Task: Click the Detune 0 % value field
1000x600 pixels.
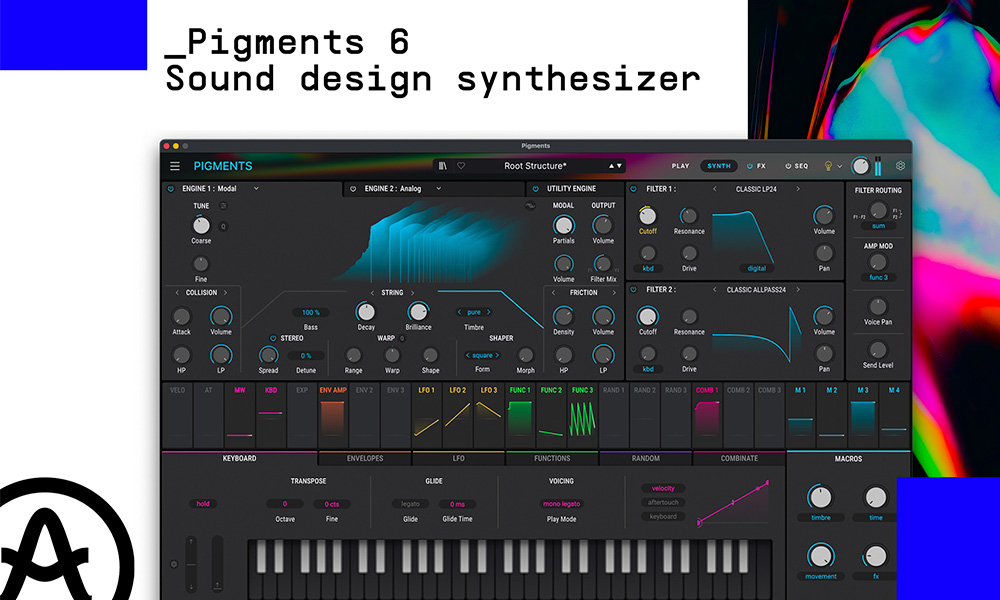Action: coord(306,356)
